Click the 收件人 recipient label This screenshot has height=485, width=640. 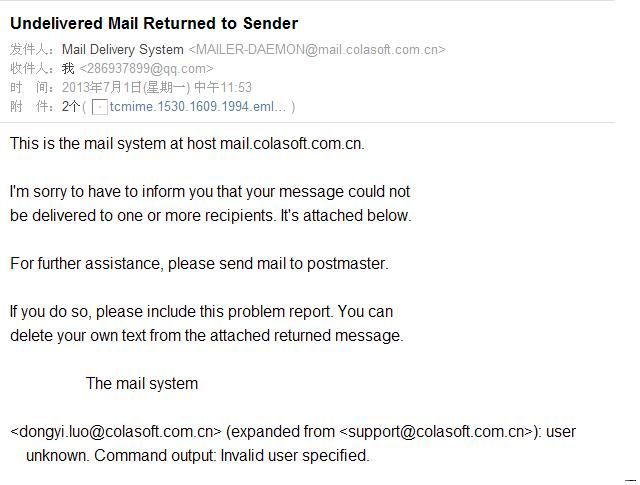[x=32, y=69]
